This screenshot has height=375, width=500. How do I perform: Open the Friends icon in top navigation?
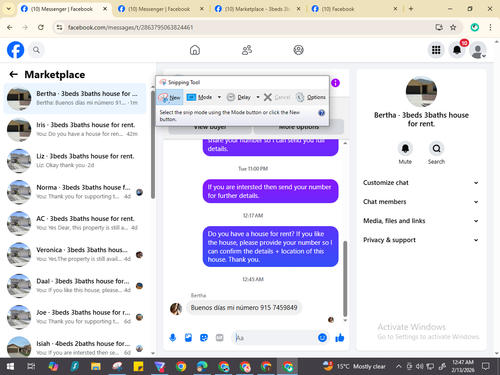click(247, 50)
